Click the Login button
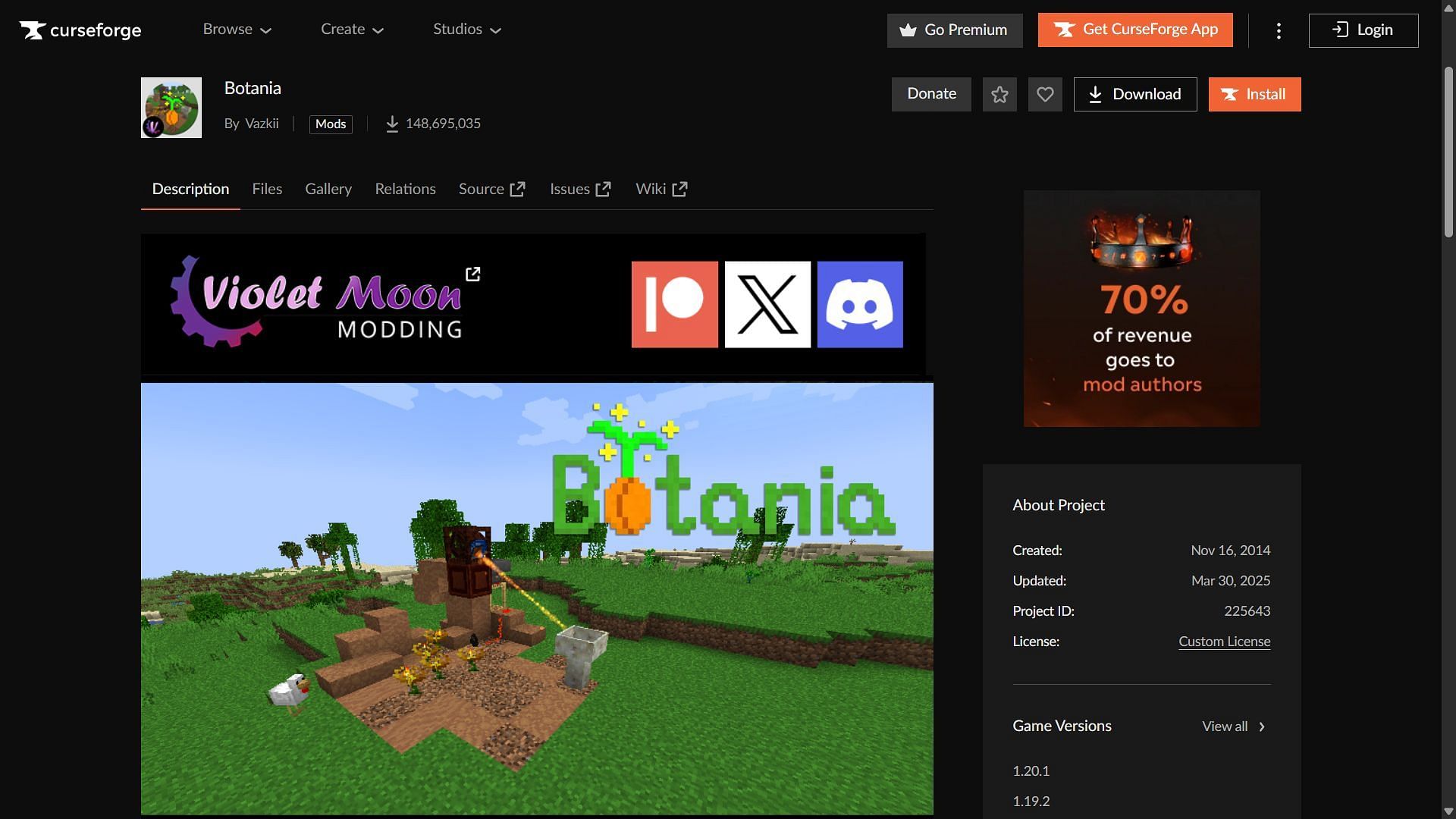 (1363, 30)
